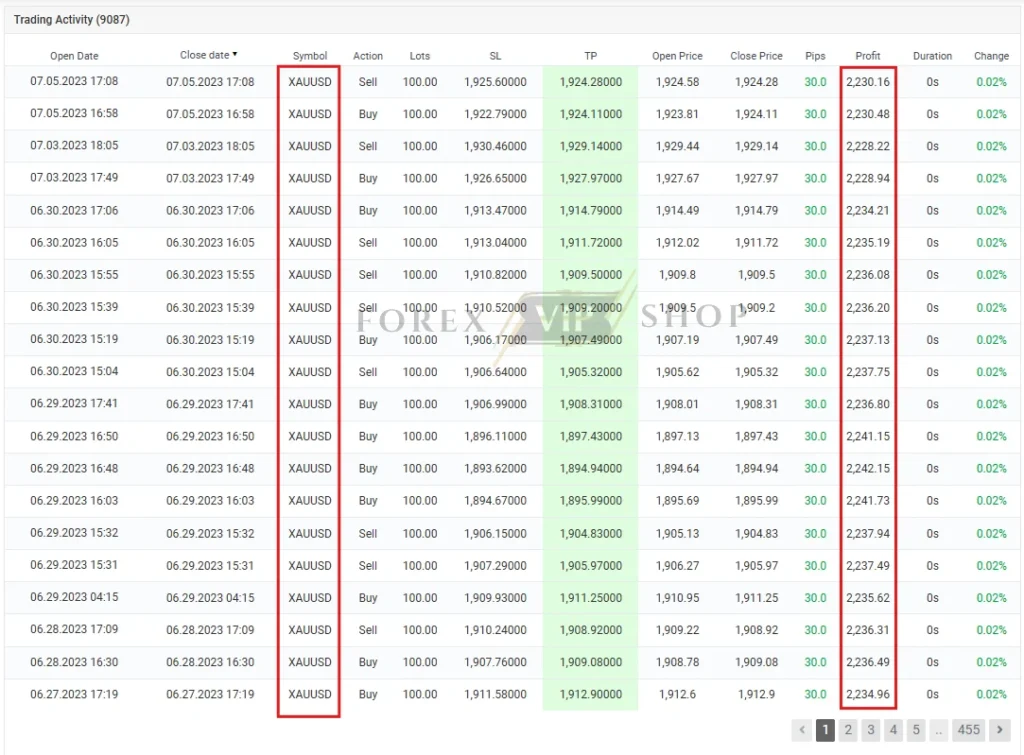Sort table by Close Price header
This screenshot has height=755, width=1024.
pyautogui.click(x=756, y=56)
